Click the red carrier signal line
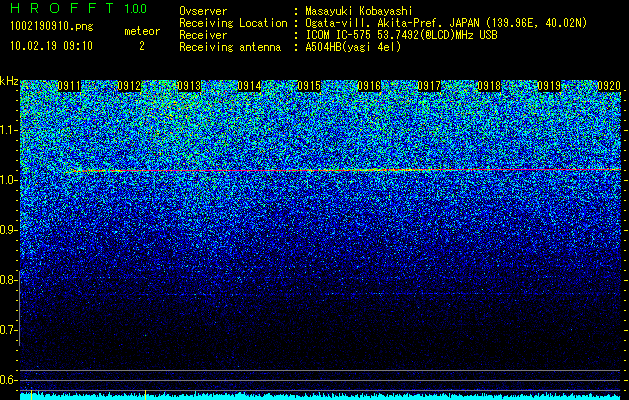Image resolution: width=629 pixels, height=400 pixels. pyautogui.click(x=345, y=170)
